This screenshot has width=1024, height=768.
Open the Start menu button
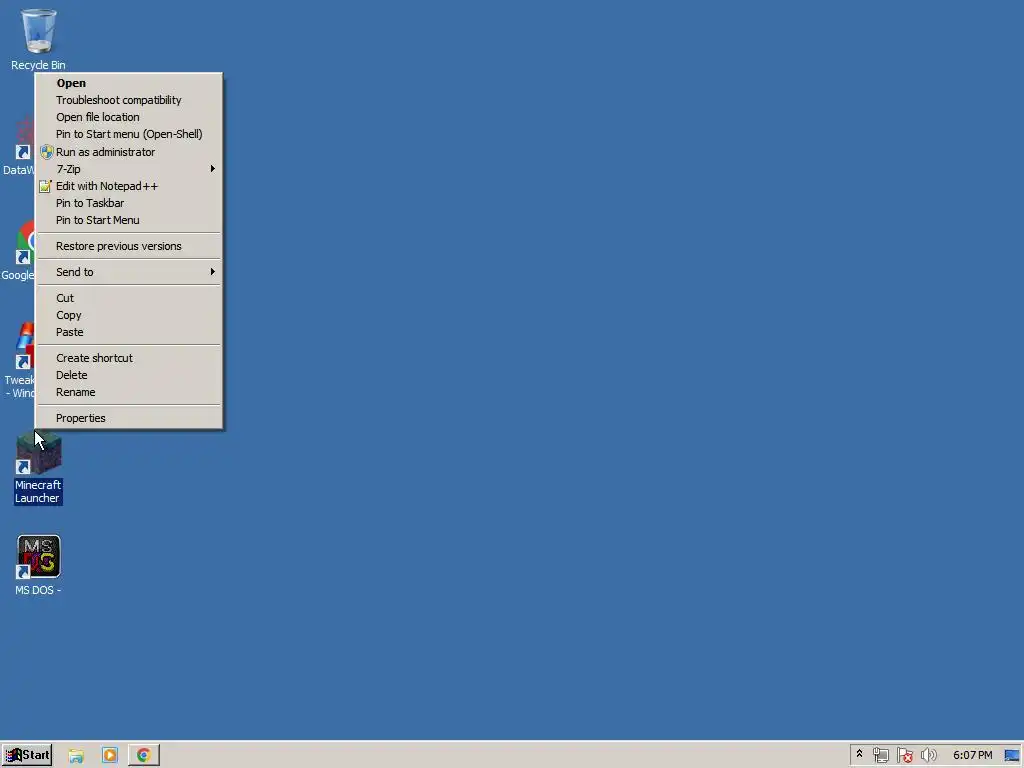pos(27,755)
